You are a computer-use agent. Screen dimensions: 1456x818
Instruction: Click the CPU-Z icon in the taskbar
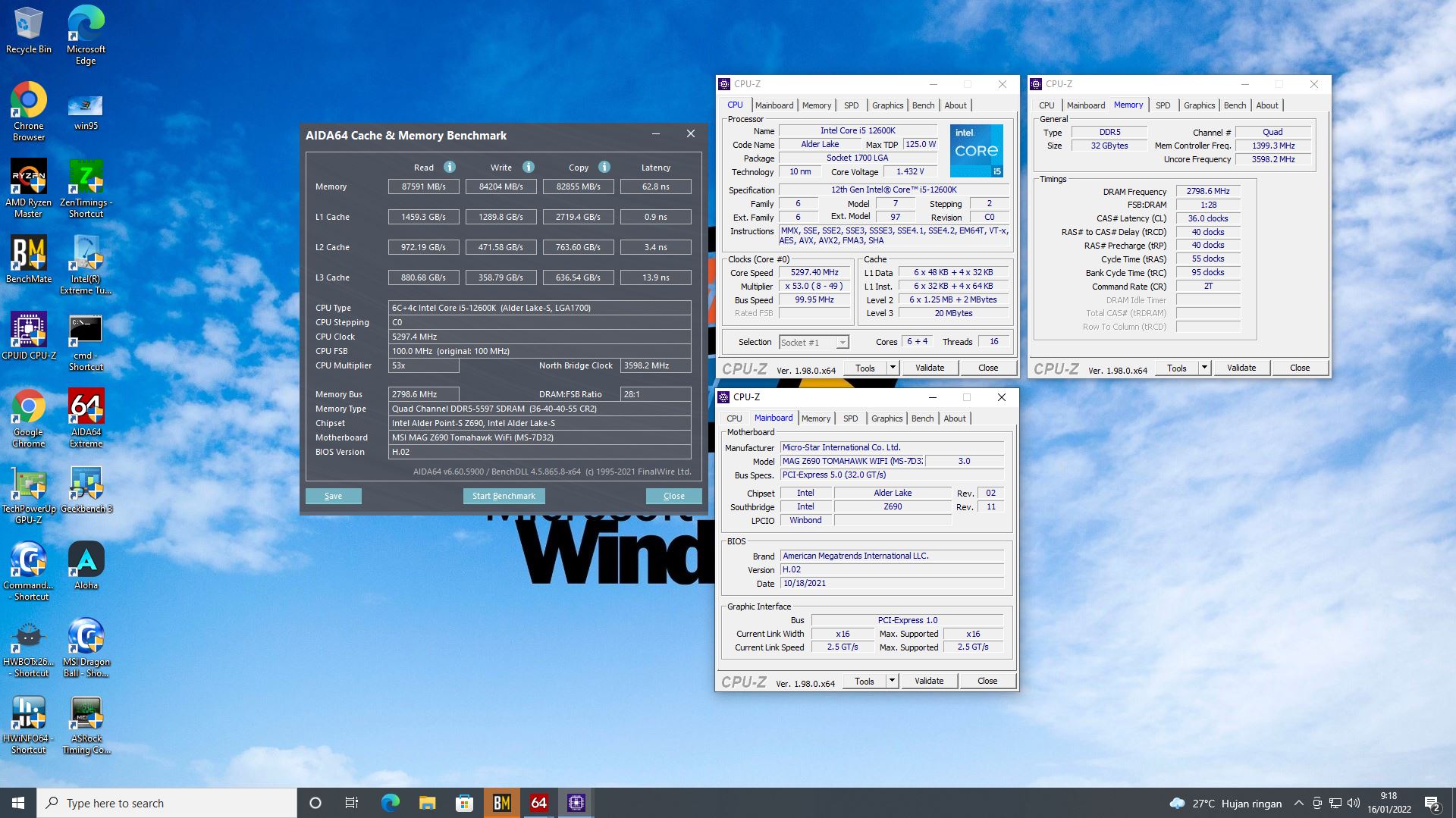click(576, 803)
